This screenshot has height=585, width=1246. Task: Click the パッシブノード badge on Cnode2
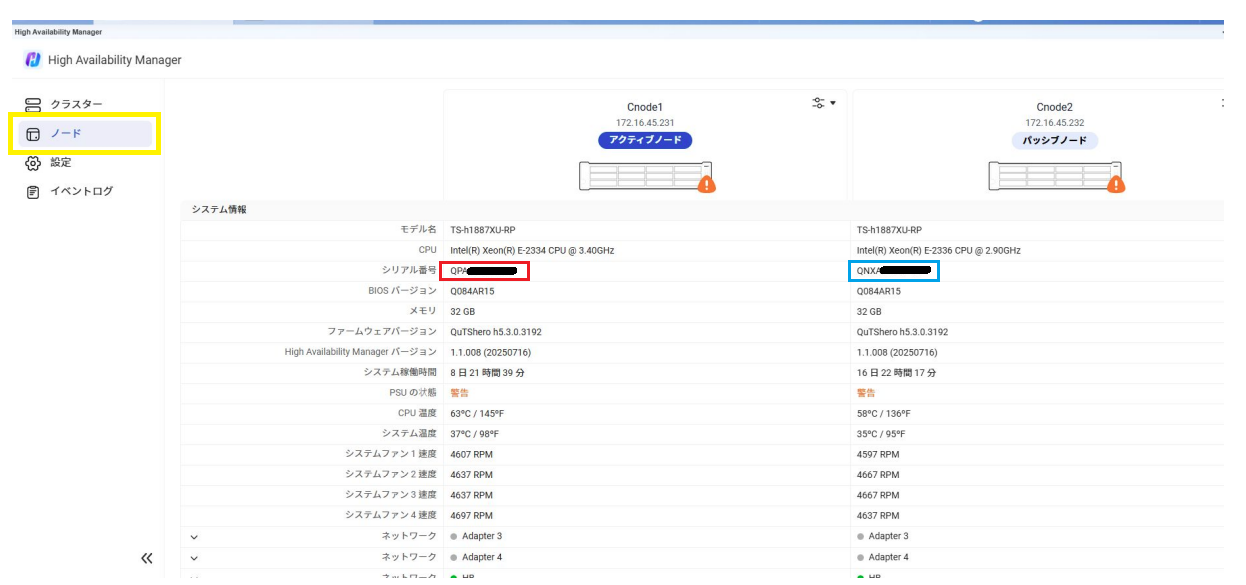[1054, 141]
